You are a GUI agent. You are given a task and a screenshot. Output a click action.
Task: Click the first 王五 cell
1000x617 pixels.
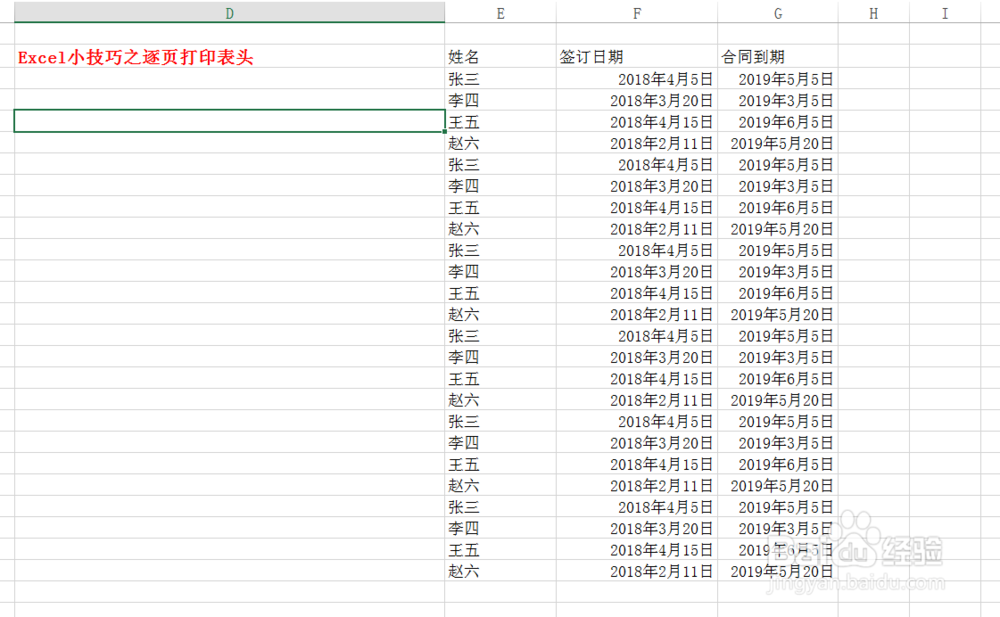point(463,121)
